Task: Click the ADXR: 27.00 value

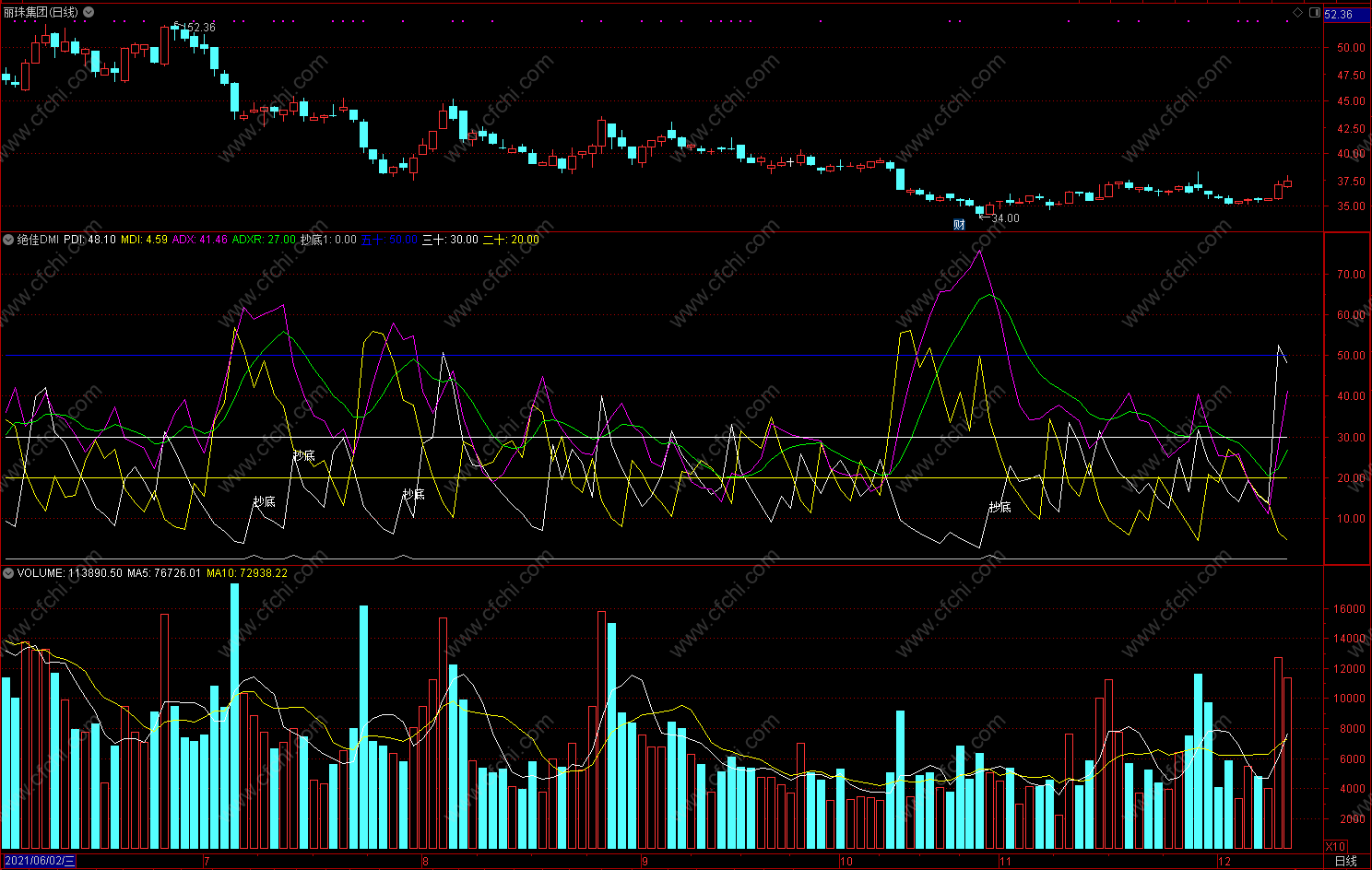Action: (264, 240)
